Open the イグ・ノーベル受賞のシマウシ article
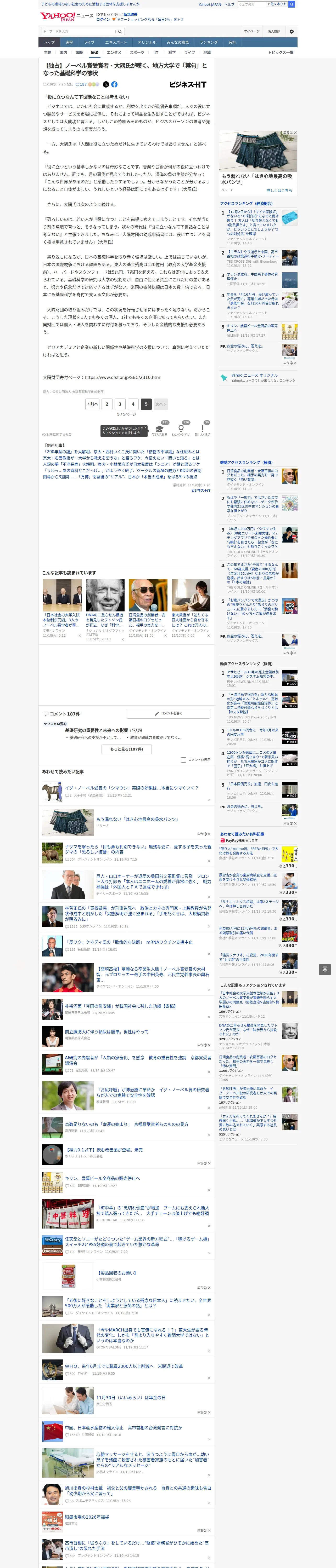 pyautogui.click(x=131, y=788)
